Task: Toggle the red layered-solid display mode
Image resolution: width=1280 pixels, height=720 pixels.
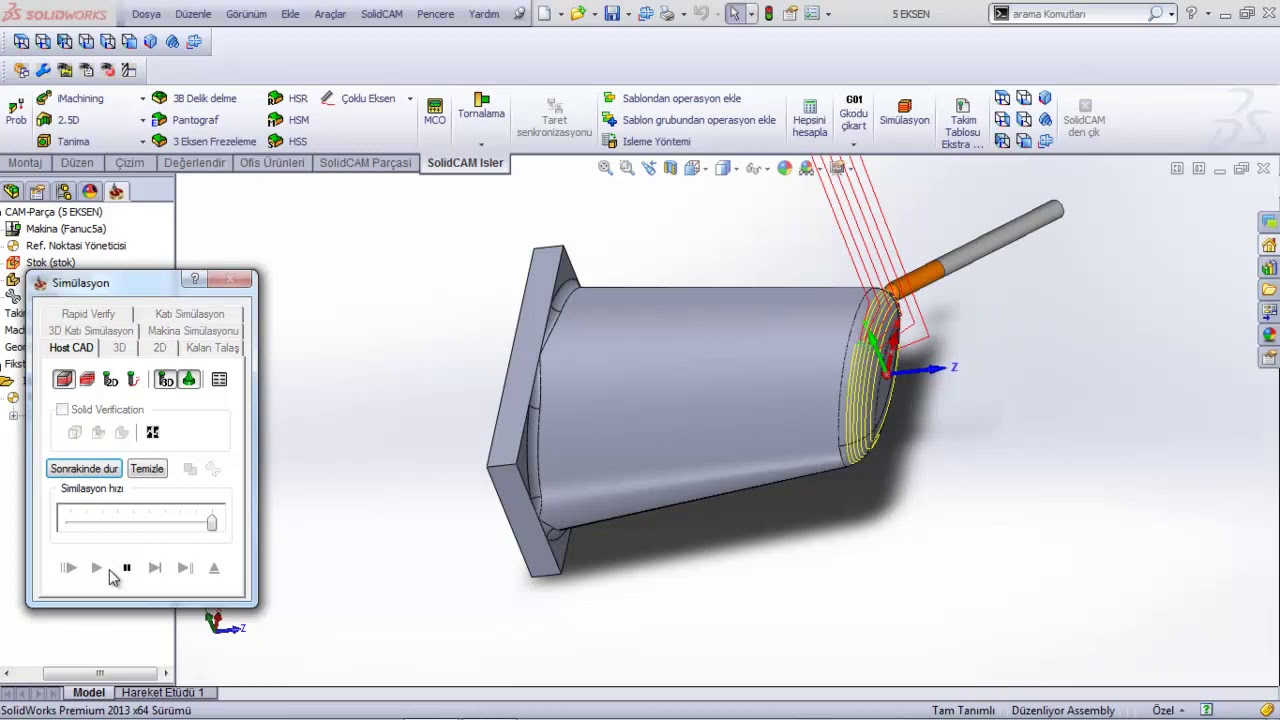Action: pos(87,379)
